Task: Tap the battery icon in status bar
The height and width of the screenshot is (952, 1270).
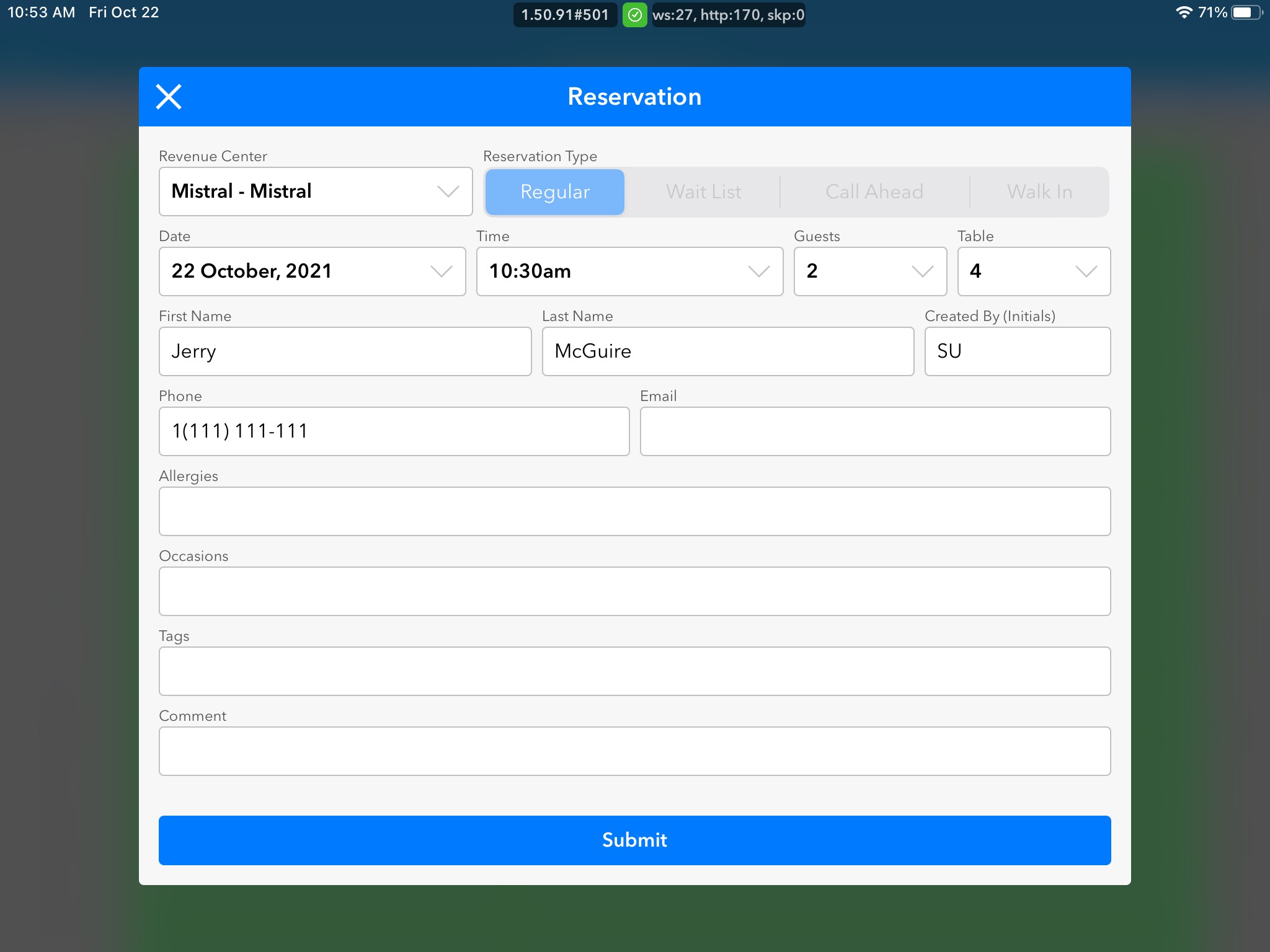Action: (x=1245, y=12)
